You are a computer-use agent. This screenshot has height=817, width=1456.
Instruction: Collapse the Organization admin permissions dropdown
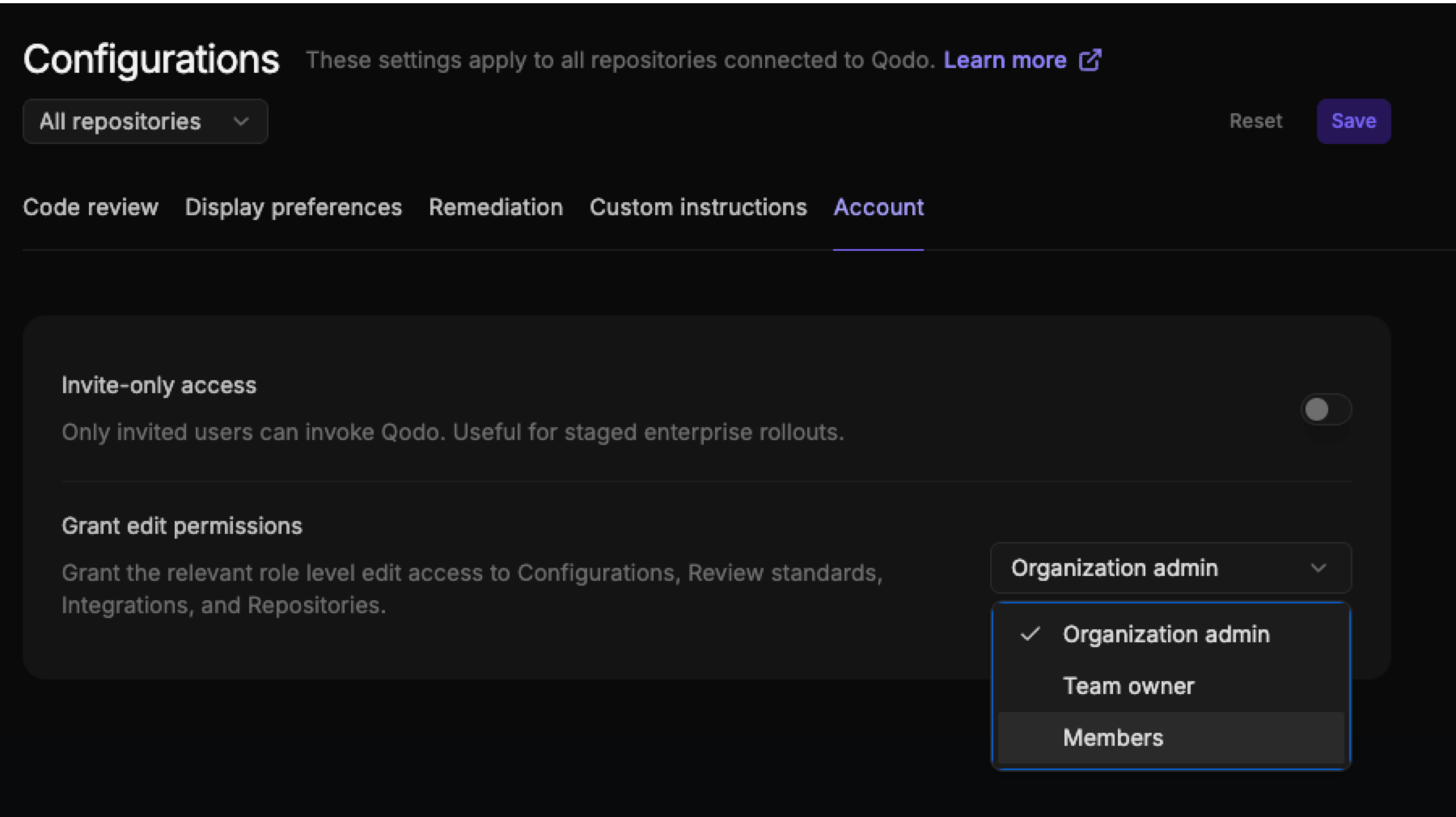(1170, 568)
